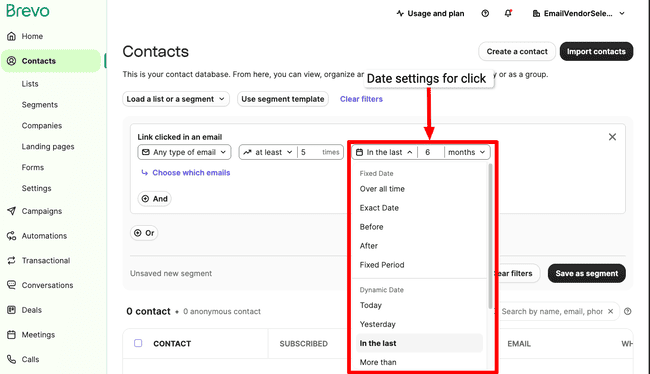
Task: Click the envelope icon in email type dropdown
Action: [146, 152]
